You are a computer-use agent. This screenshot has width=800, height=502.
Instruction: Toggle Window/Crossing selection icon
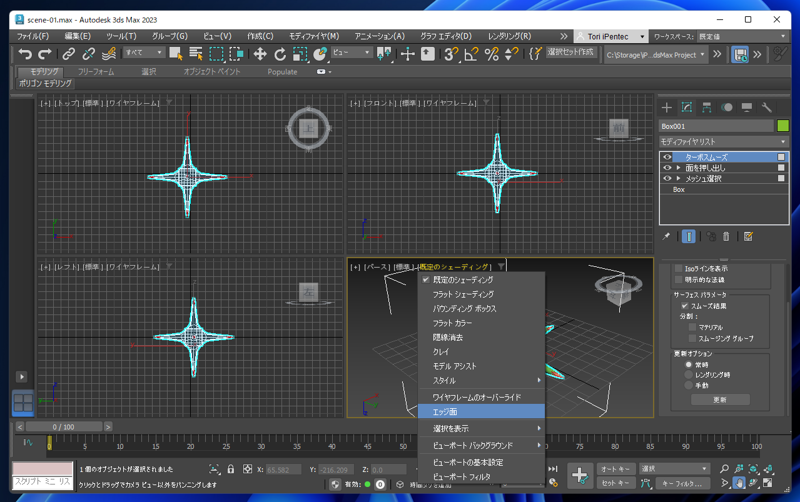pos(236,54)
